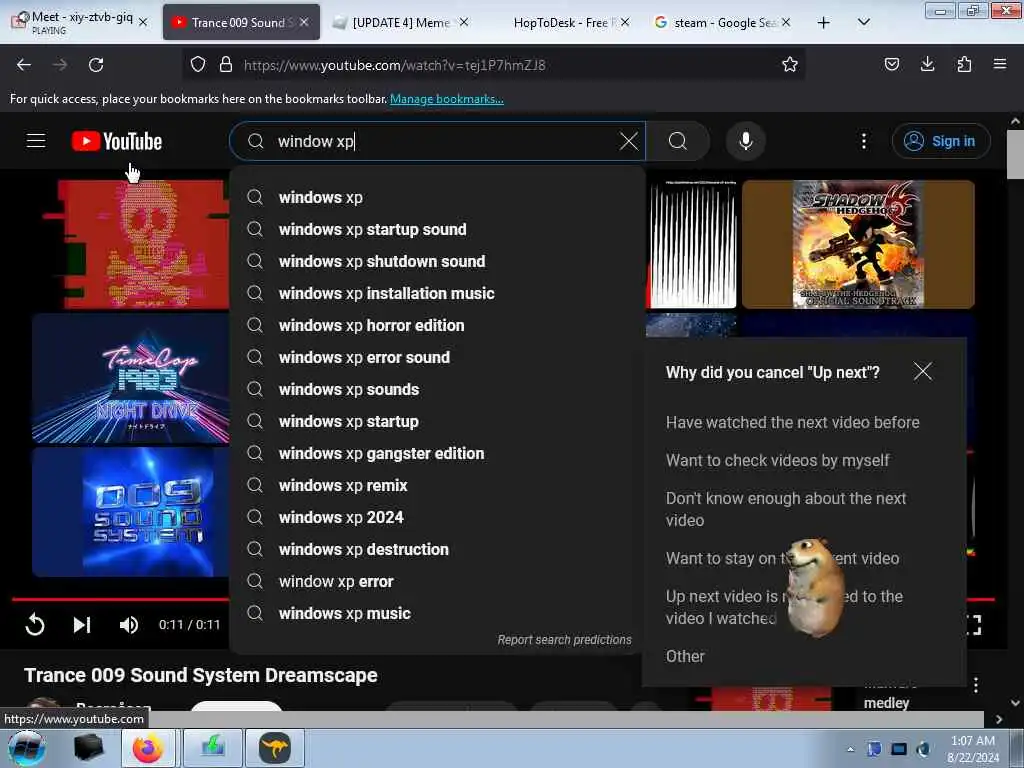This screenshot has height=768, width=1024.
Task: View site security padlock information
Action: point(226,65)
